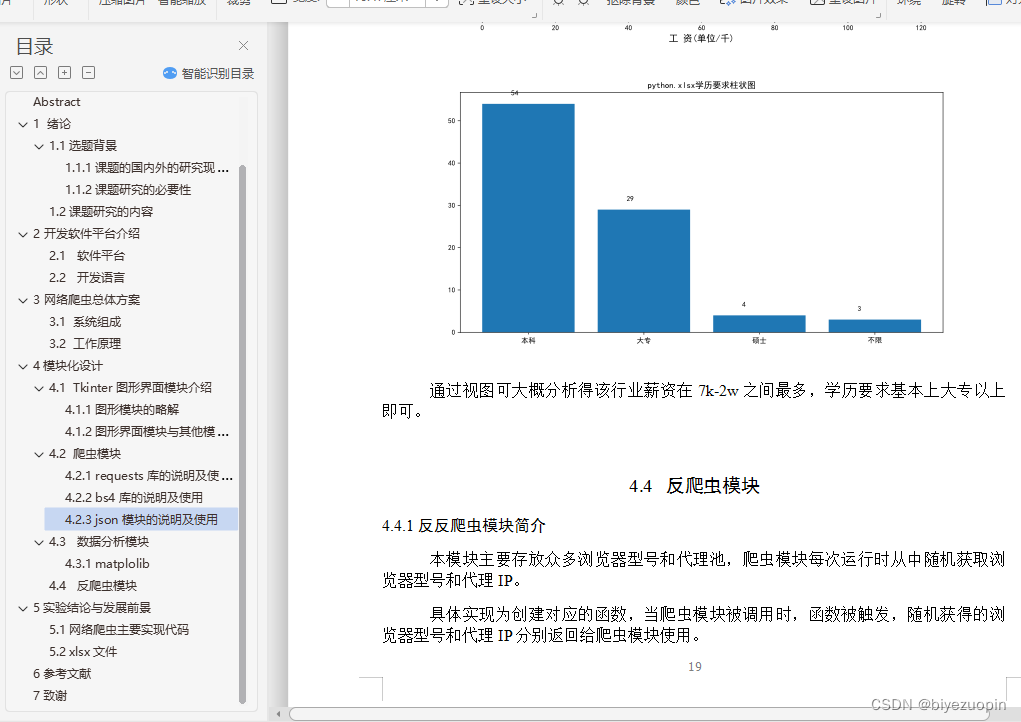Image resolution: width=1021 pixels, height=722 pixels.
Task: Open the crop style dropdown in the toolbar
Action: click(437, 3)
